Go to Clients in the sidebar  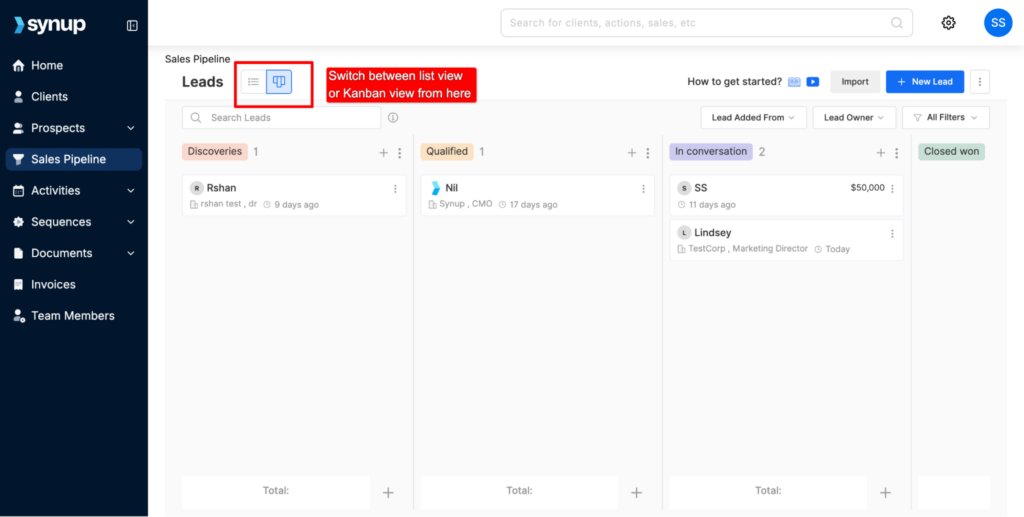coord(49,97)
